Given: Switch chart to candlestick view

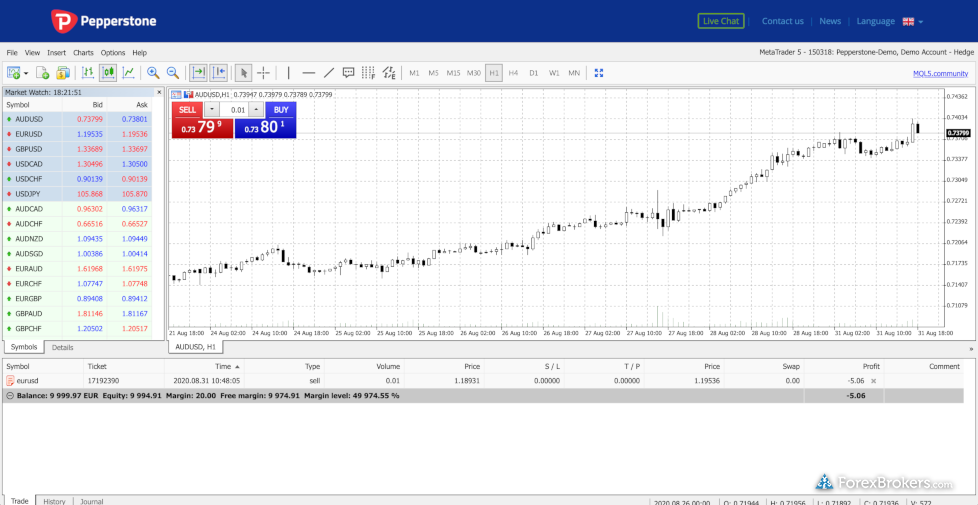Looking at the screenshot, I should (x=108, y=73).
